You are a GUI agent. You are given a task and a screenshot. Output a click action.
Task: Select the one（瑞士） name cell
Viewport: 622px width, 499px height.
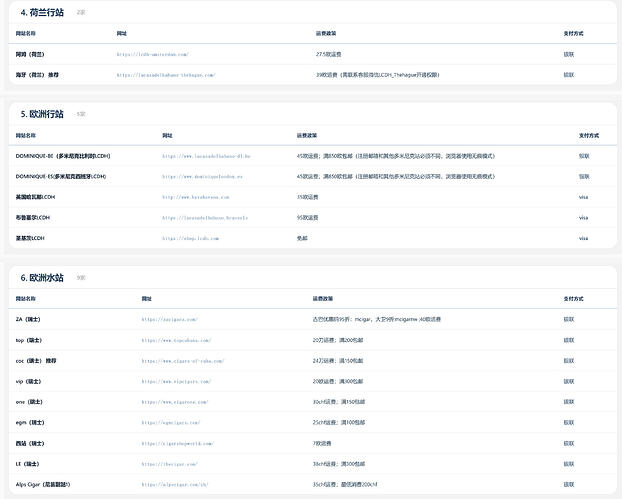pos(29,402)
